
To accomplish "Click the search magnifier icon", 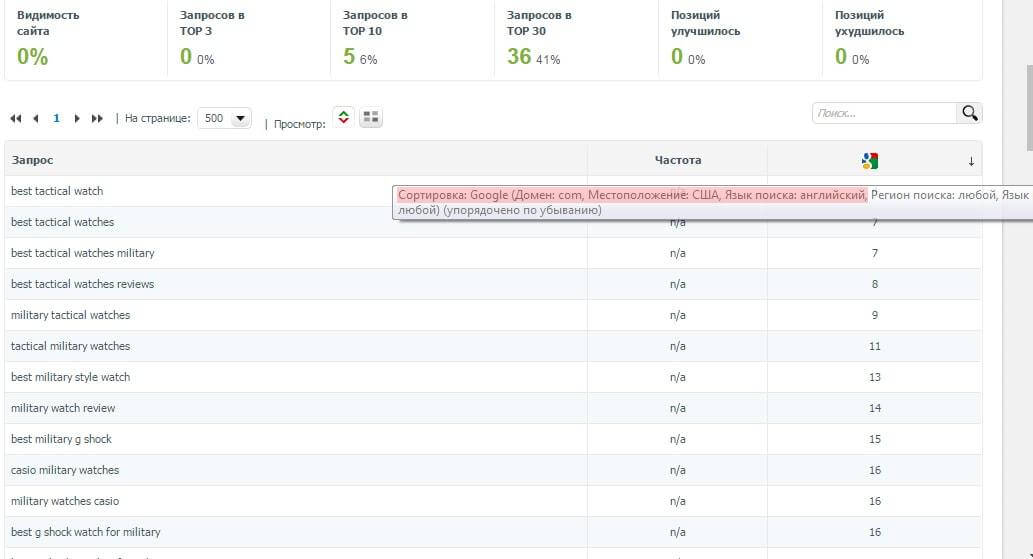I will [x=969, y=113].
